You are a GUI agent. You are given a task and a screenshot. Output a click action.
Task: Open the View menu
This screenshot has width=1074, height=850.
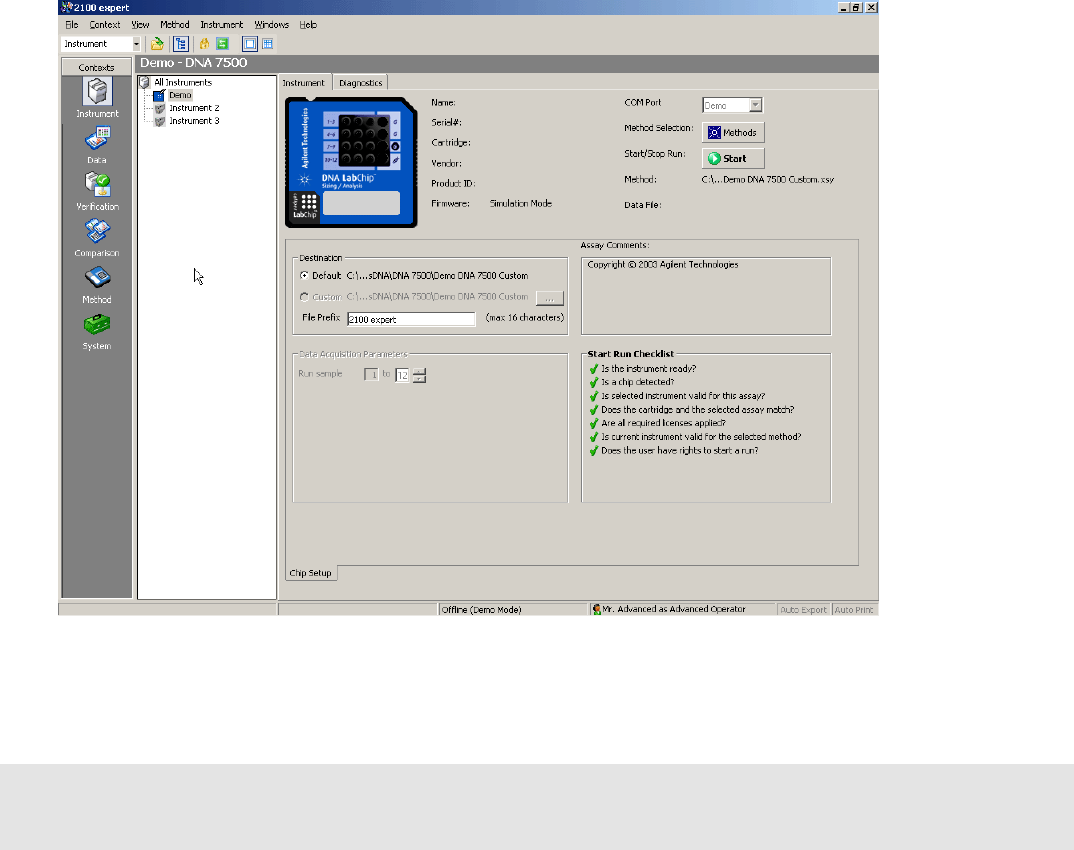click(x=140, y=25)
